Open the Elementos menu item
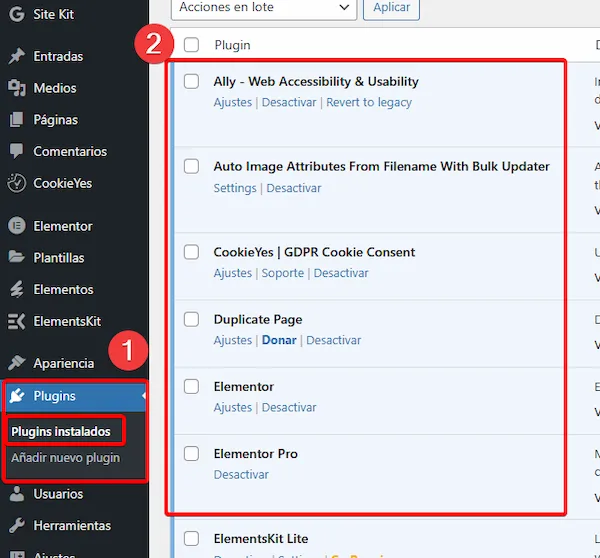Viewport: 600px width, 558px height. (x=63, y=289)
